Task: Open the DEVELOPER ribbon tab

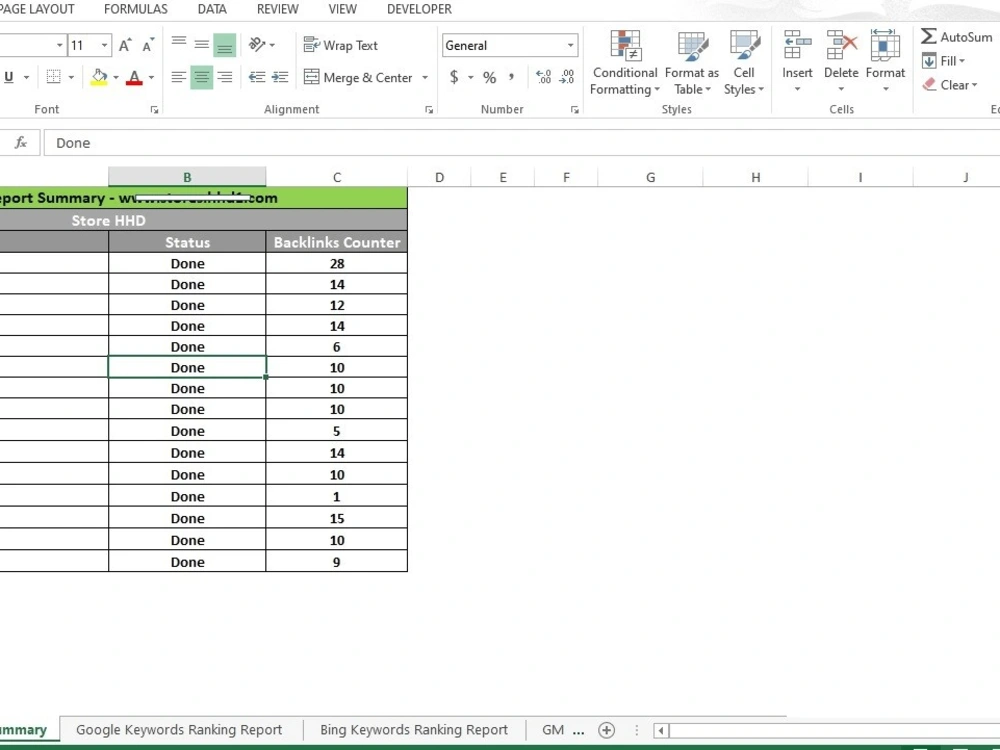Action: point(419,9)
